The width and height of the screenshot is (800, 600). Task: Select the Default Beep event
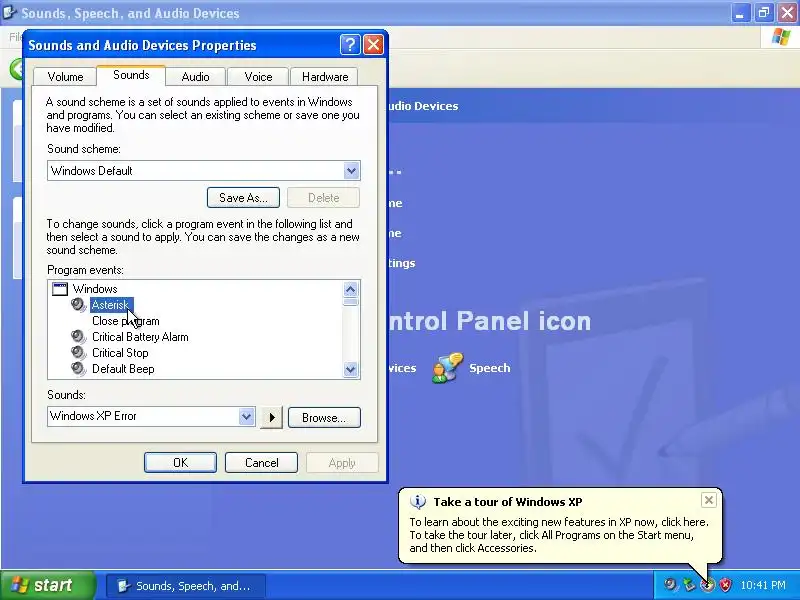pos(123,369)
